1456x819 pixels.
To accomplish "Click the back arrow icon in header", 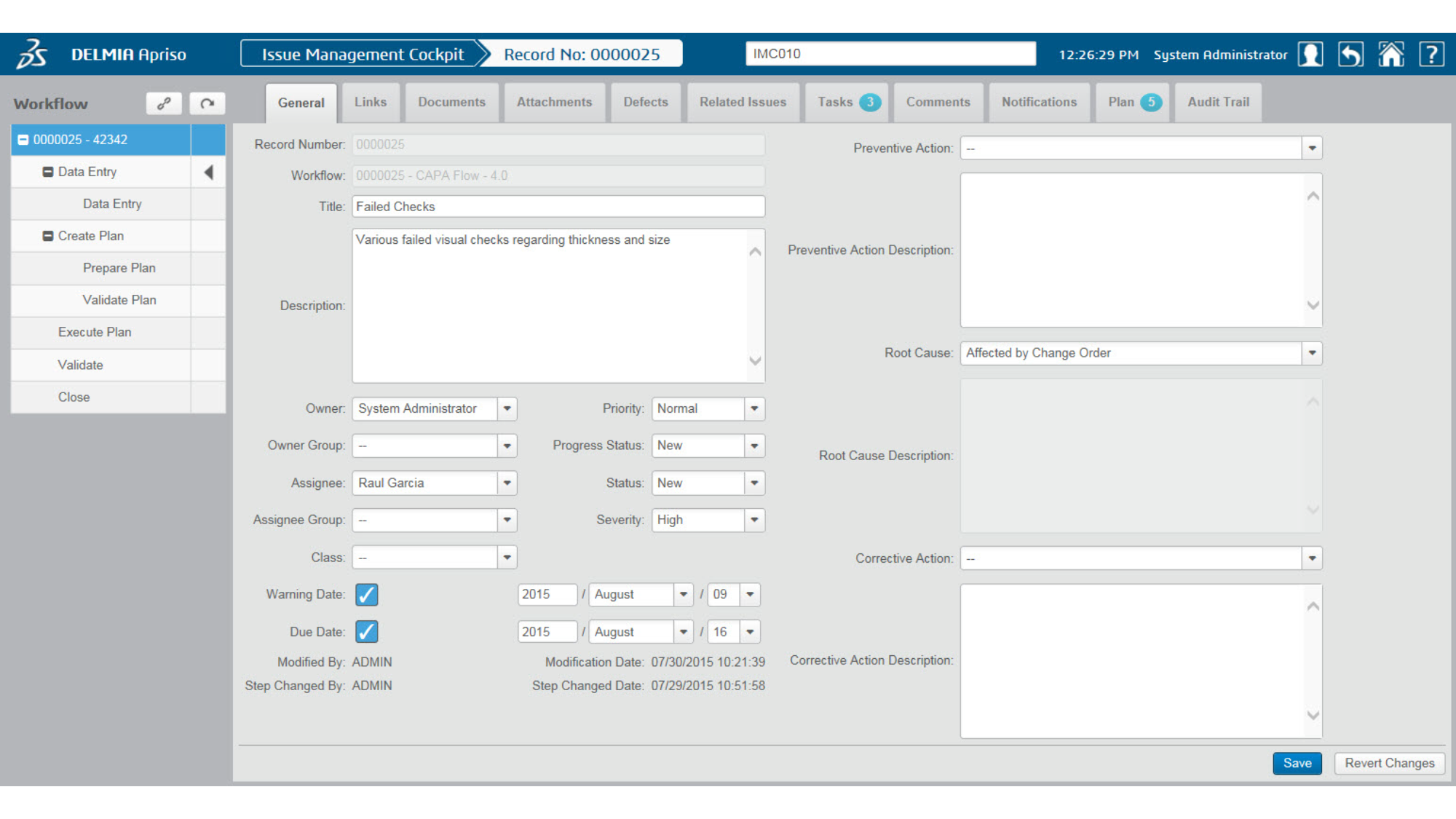I will click(1350, 55).
